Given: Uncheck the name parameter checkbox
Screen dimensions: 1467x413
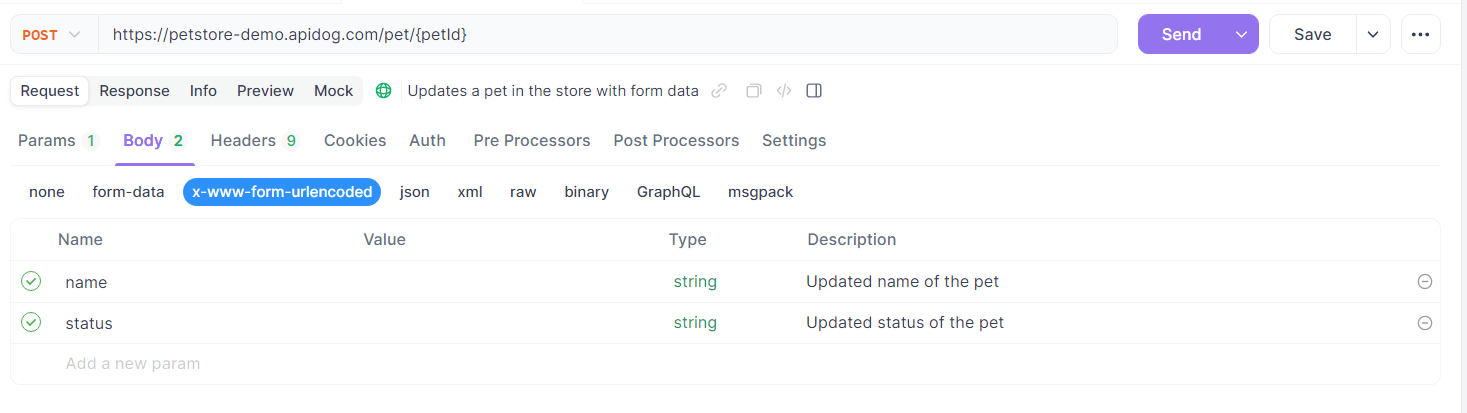Looking at the screenshot, I should click(31, 281).
